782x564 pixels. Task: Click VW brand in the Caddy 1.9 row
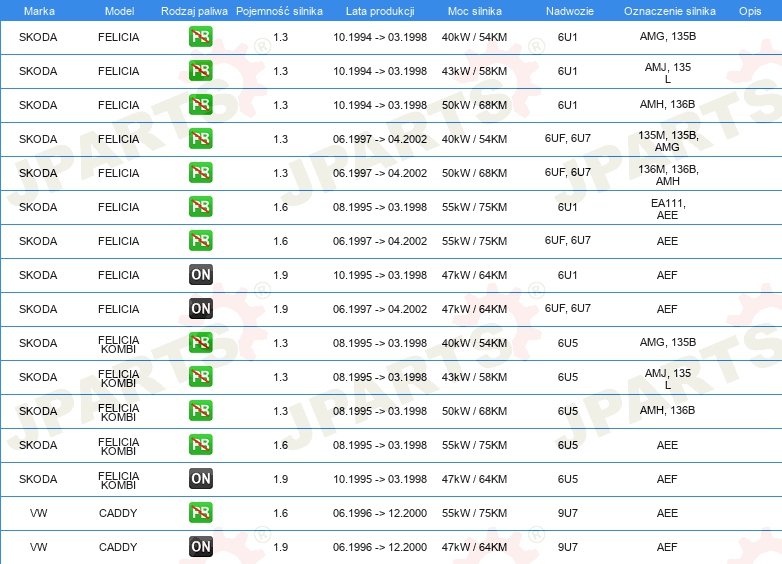[x=38, y=547]
